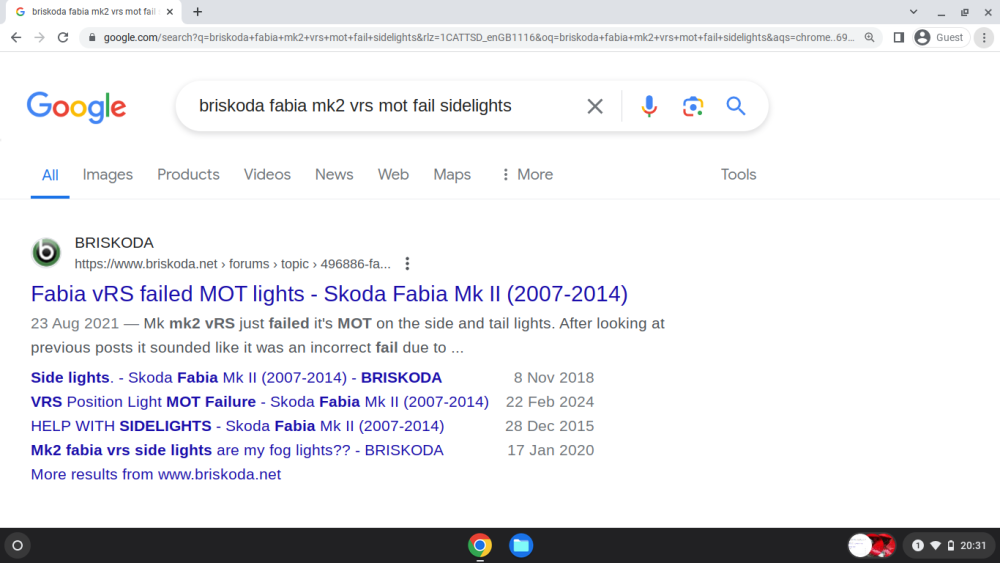1000x563 pixels.
Task: Start a voice search with microphone
Action: [x=649, y=106]
